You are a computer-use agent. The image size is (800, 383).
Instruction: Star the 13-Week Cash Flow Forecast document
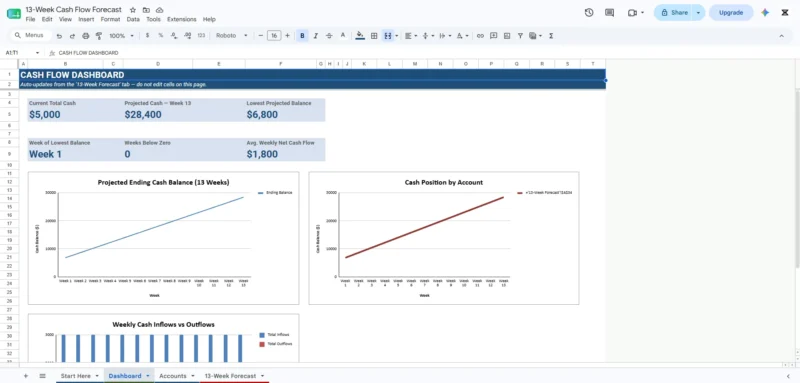pyautogui.click(x=133, y=10)
